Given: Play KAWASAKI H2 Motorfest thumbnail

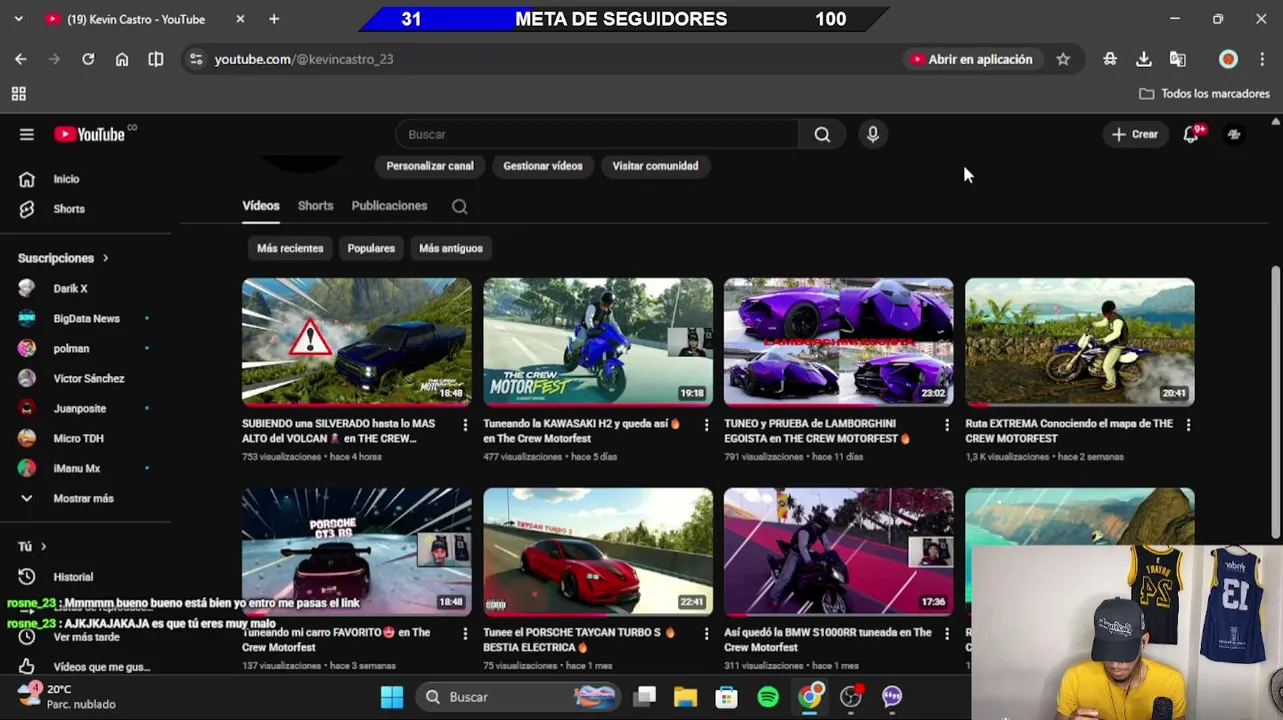Looking at the screenshot, I should [x=598, y=342].
